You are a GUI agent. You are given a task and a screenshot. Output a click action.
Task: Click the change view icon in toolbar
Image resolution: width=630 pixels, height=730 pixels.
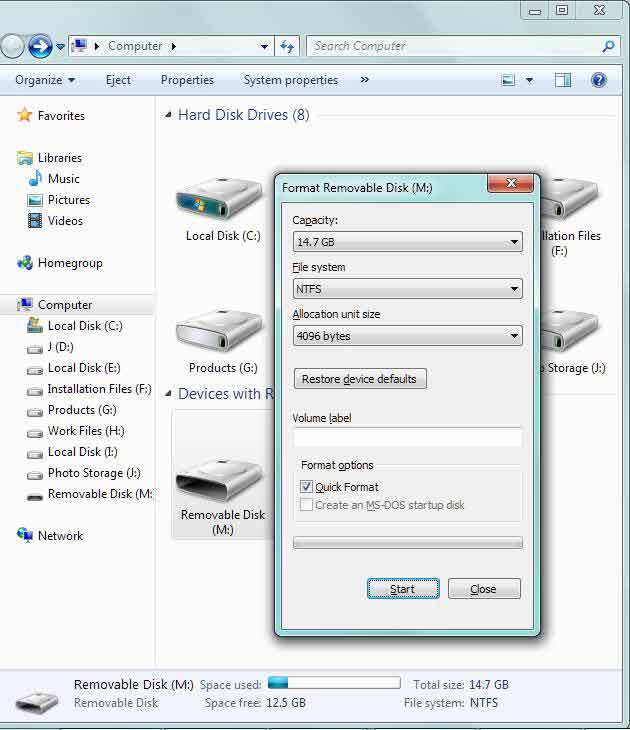pyautogui.click(x=509, y=80)
